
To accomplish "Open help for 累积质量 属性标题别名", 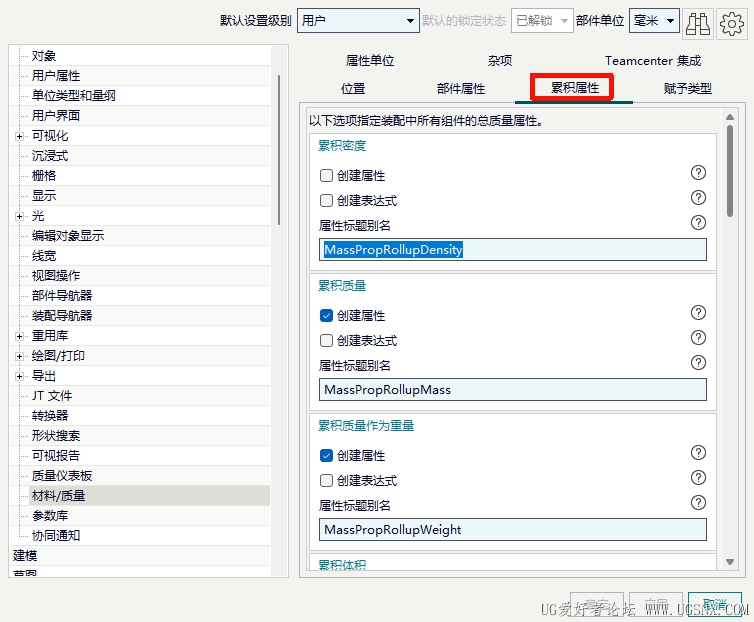I will [x=698, y=363].
